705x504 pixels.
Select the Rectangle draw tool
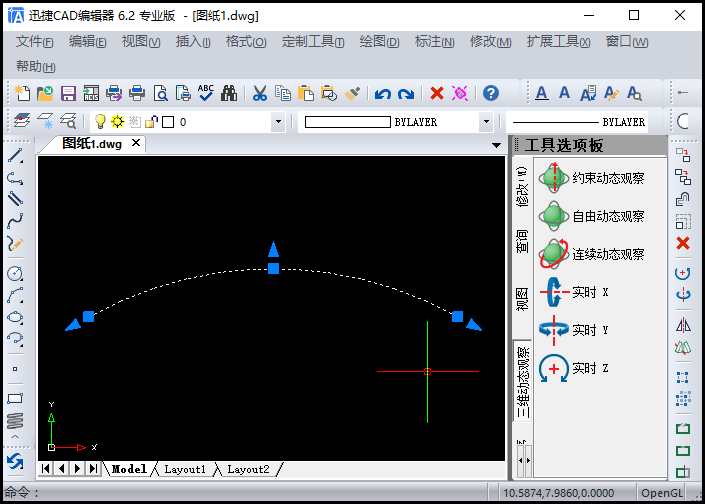(15, 398)
